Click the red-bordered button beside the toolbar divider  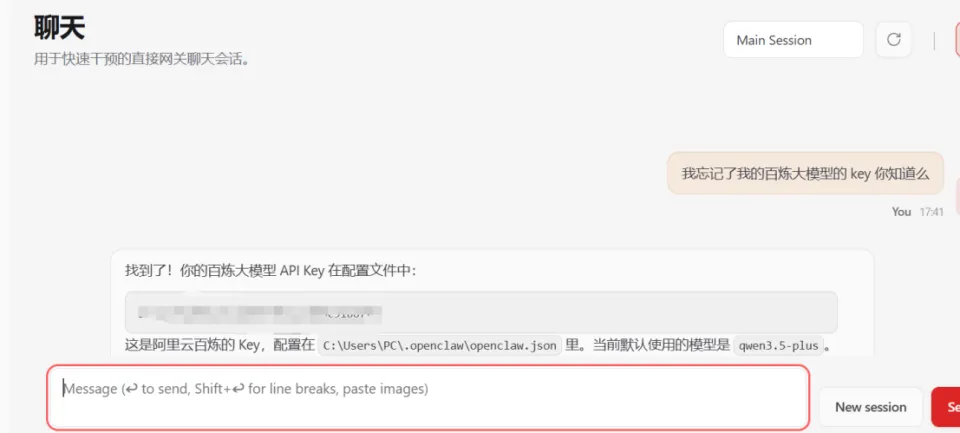click(957, 40)
